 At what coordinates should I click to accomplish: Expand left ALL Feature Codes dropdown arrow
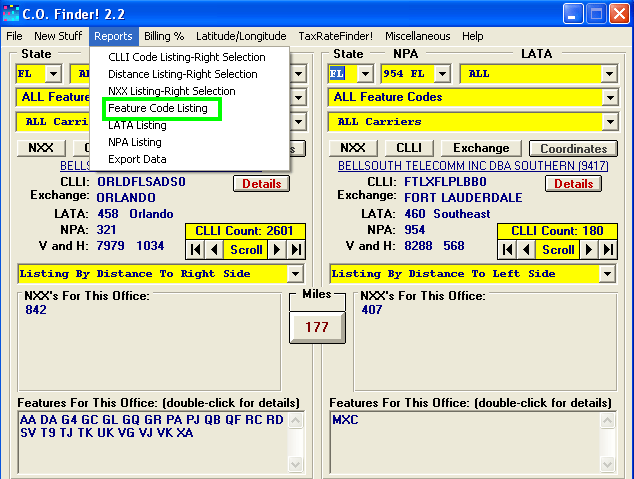[298, 97]
